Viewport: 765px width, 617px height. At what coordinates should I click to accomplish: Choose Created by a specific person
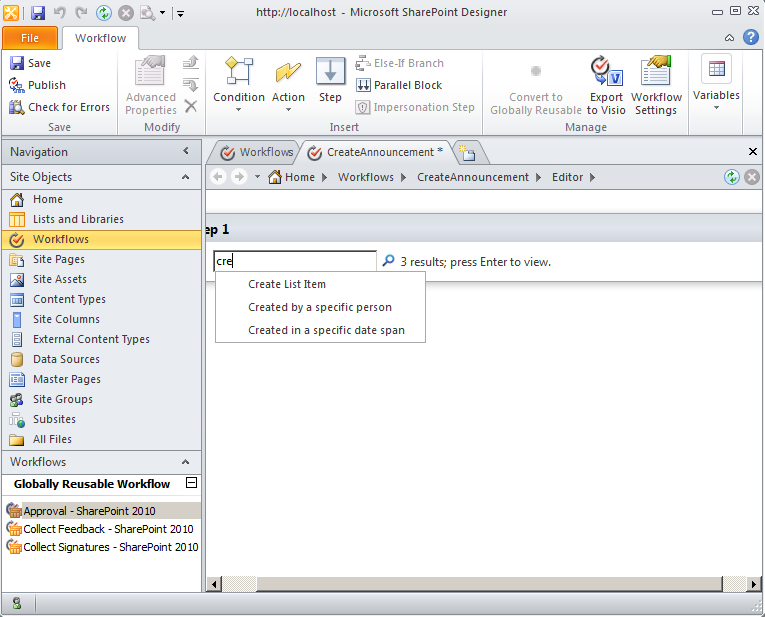pyautogui.click(x=320, y=307)
